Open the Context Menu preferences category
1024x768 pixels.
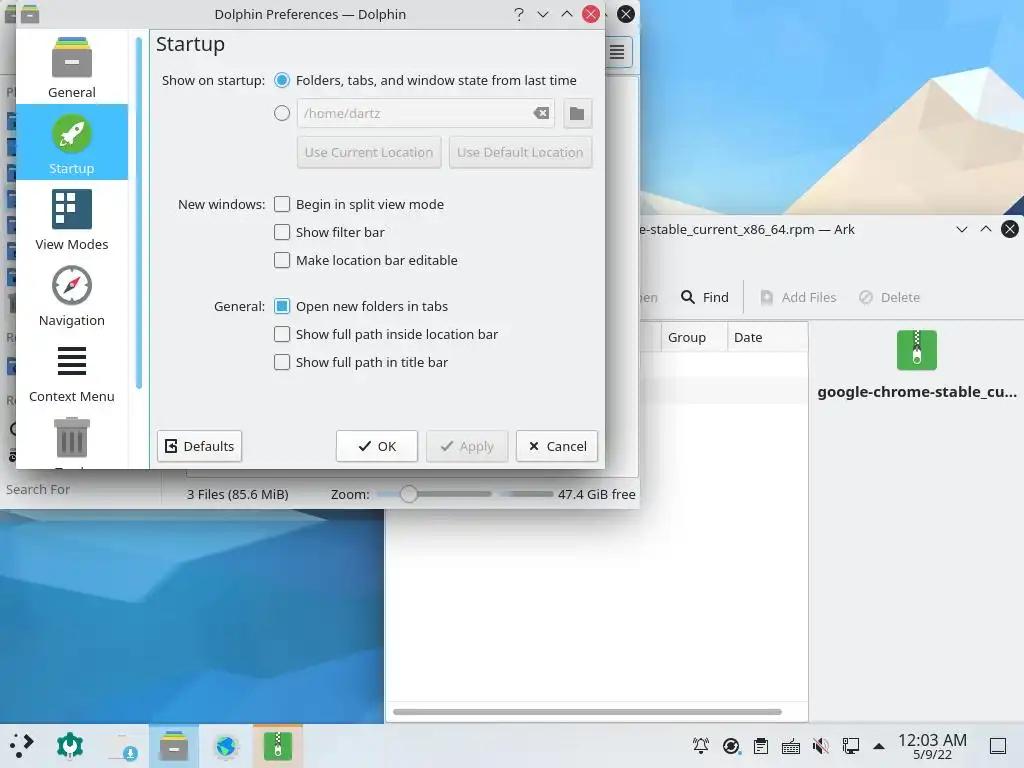tap(72, 371)
